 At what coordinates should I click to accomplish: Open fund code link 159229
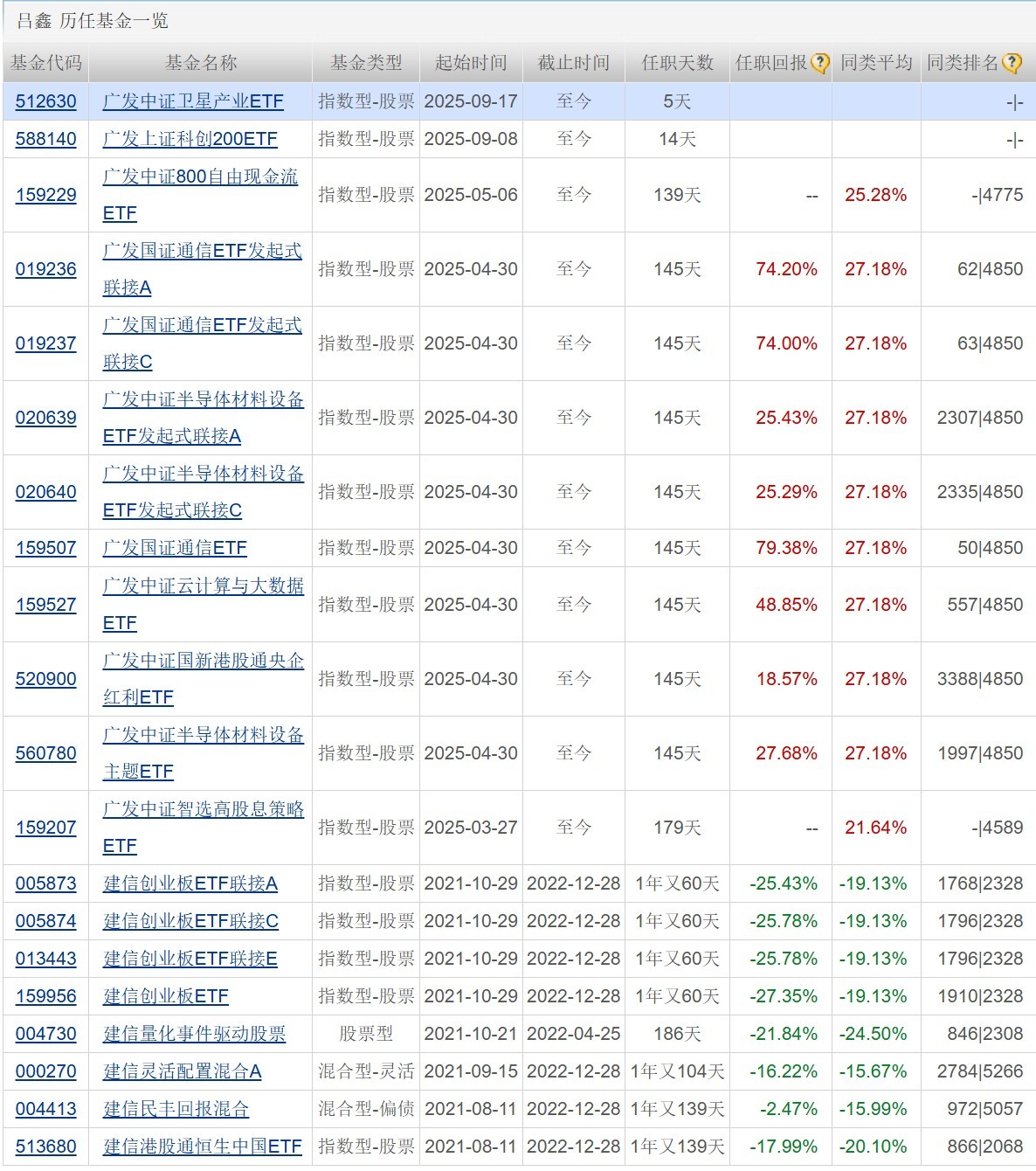(46, 195)
